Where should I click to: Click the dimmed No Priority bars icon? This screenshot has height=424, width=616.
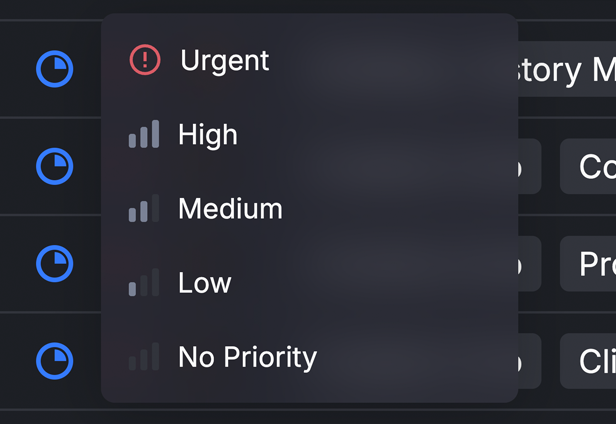point(144,357)
